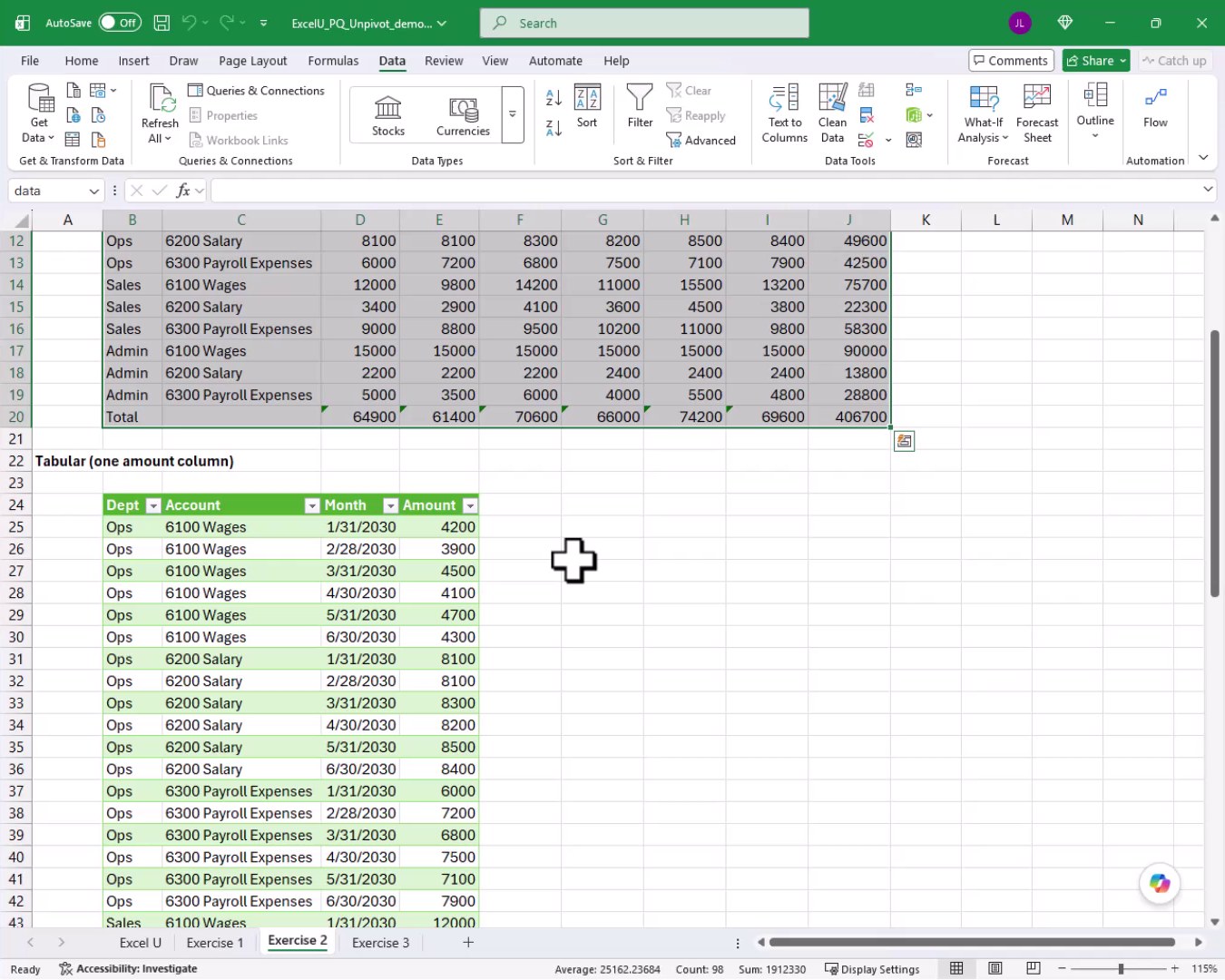Sort ascending with the A to Z icon
This screenshot has height=980, width=1225.
coord(554,97)
